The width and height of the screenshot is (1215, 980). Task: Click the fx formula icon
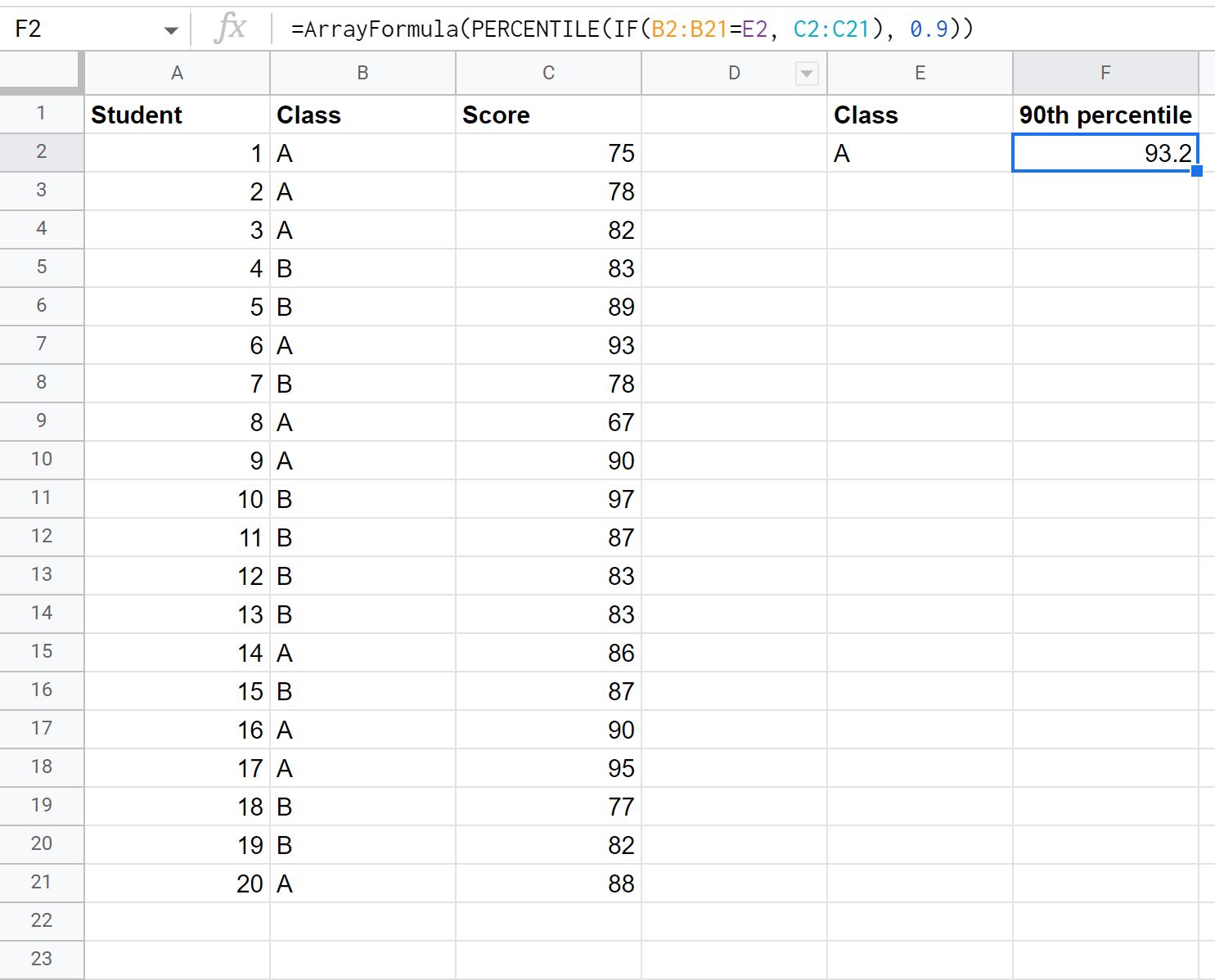(232, 29)
